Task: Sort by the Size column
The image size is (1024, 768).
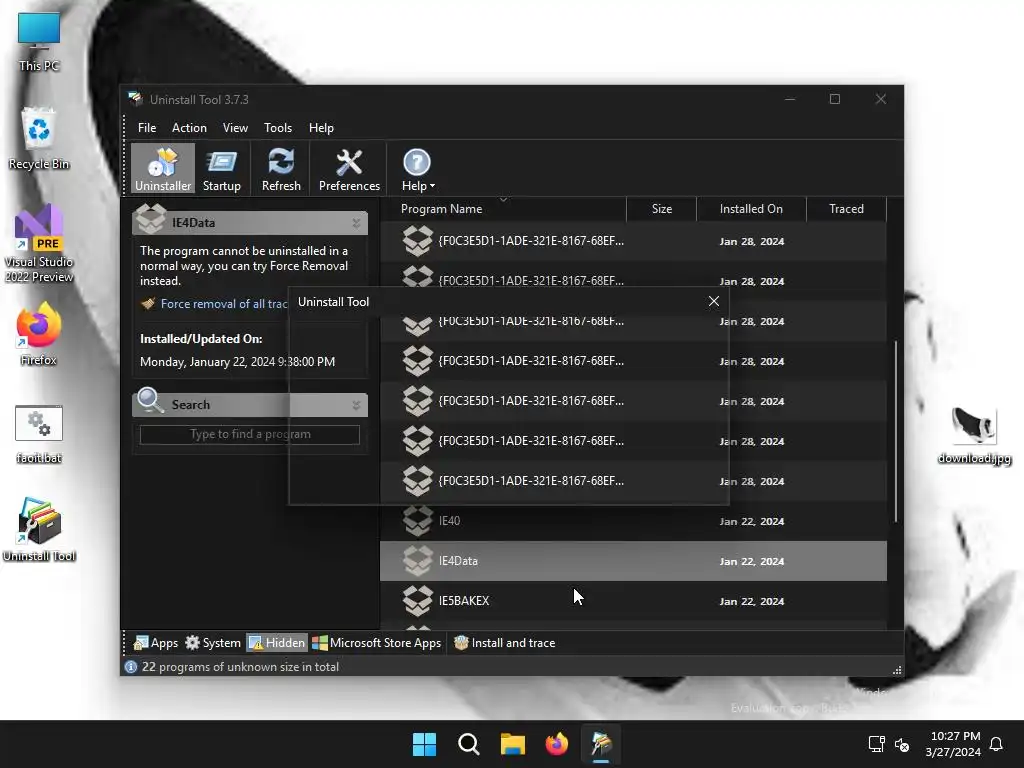Action: point(662,209)
